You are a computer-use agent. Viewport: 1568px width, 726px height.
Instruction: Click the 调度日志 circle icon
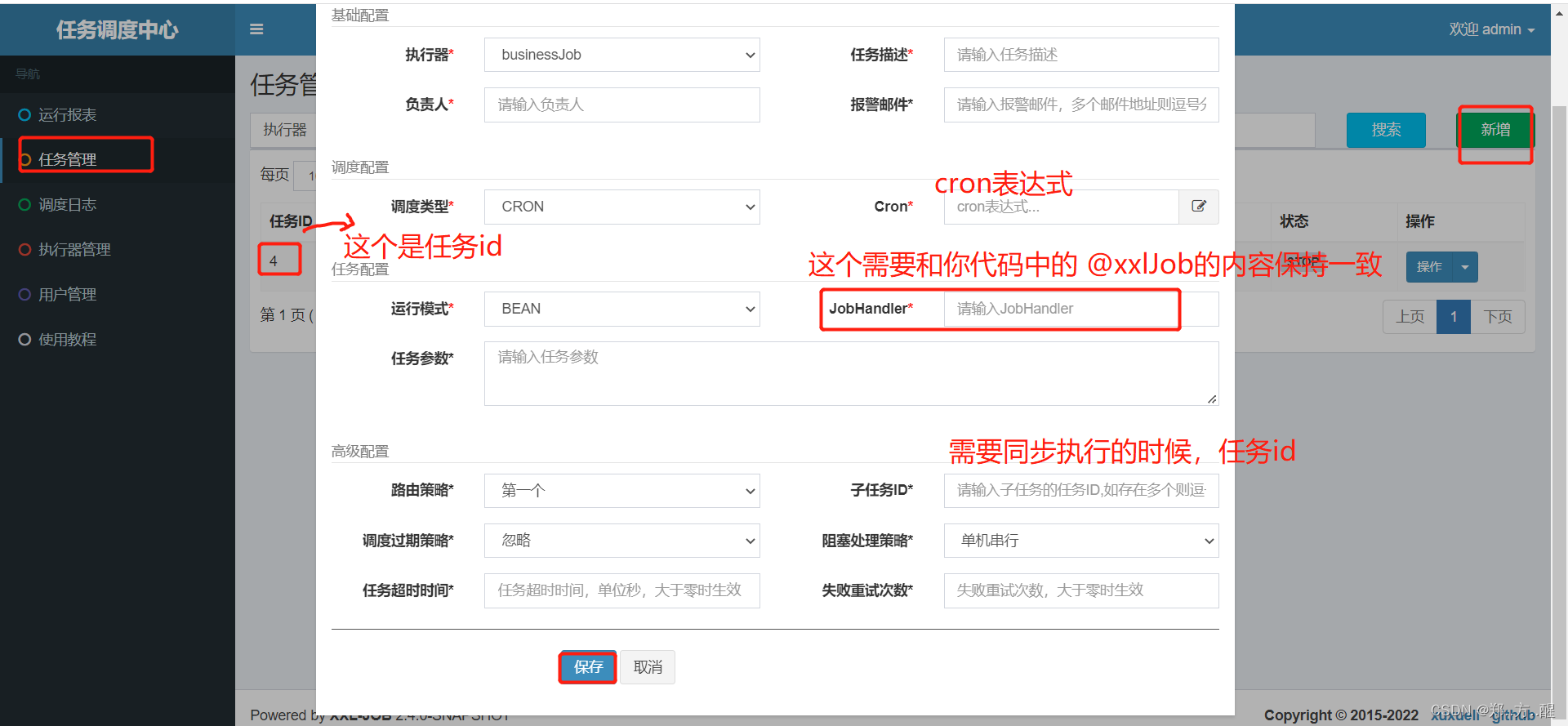tap(24, 205)
